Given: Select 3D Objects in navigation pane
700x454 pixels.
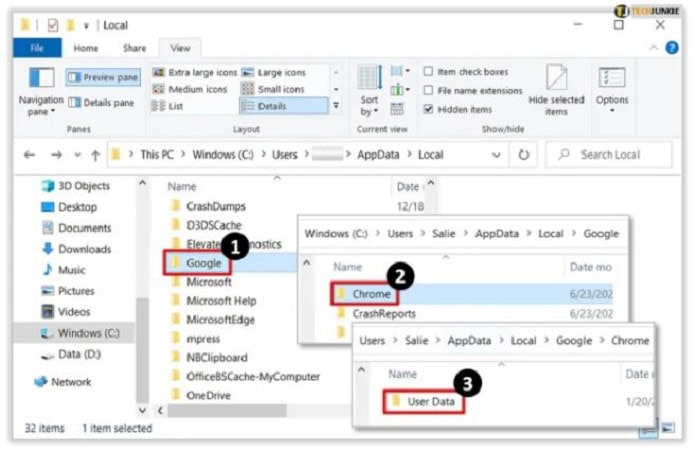Looking at the screenshot, I should point(76,186).
